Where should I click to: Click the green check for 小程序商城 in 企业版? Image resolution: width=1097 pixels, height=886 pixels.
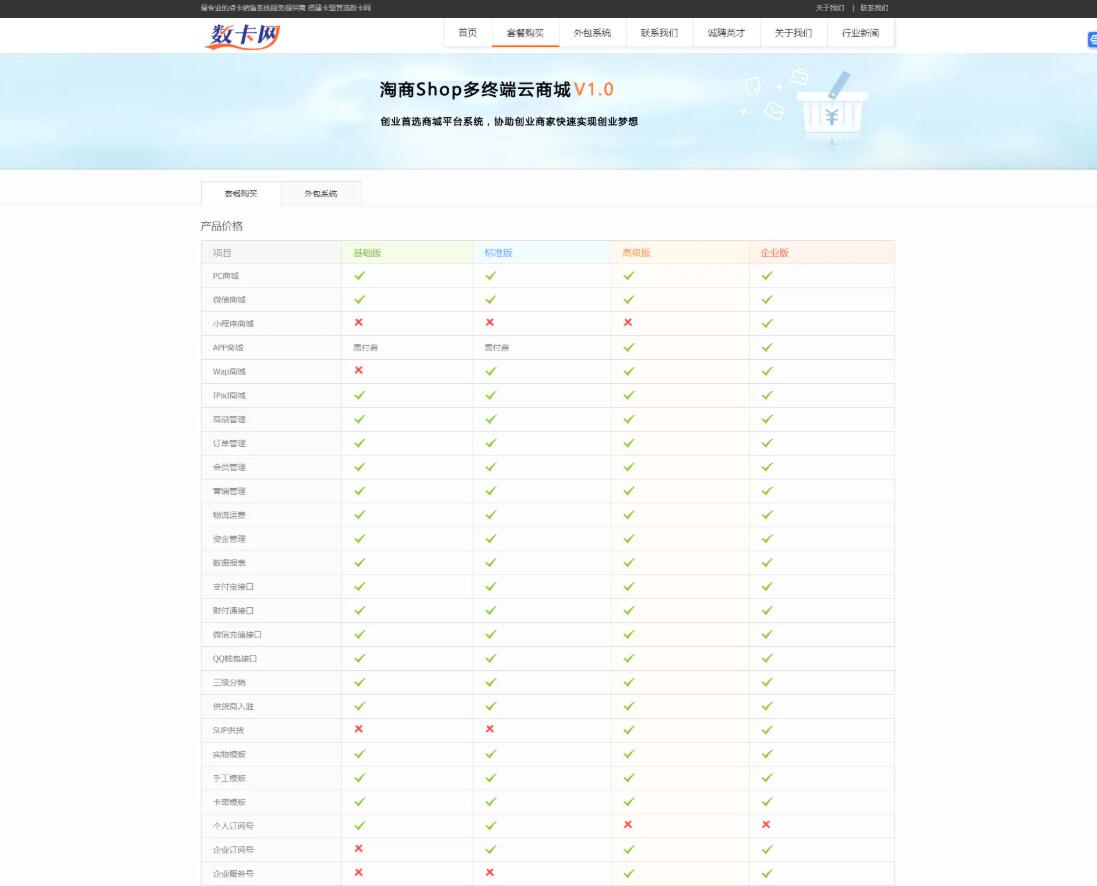(x=767, y=323)
